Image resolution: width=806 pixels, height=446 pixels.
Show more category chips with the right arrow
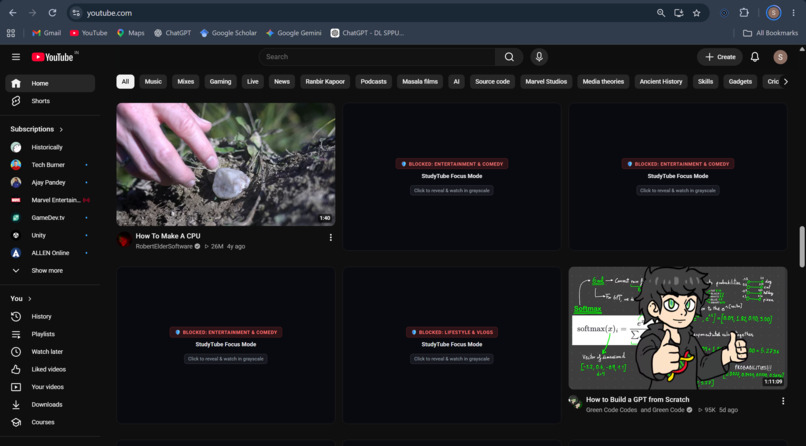click(785, 81)
